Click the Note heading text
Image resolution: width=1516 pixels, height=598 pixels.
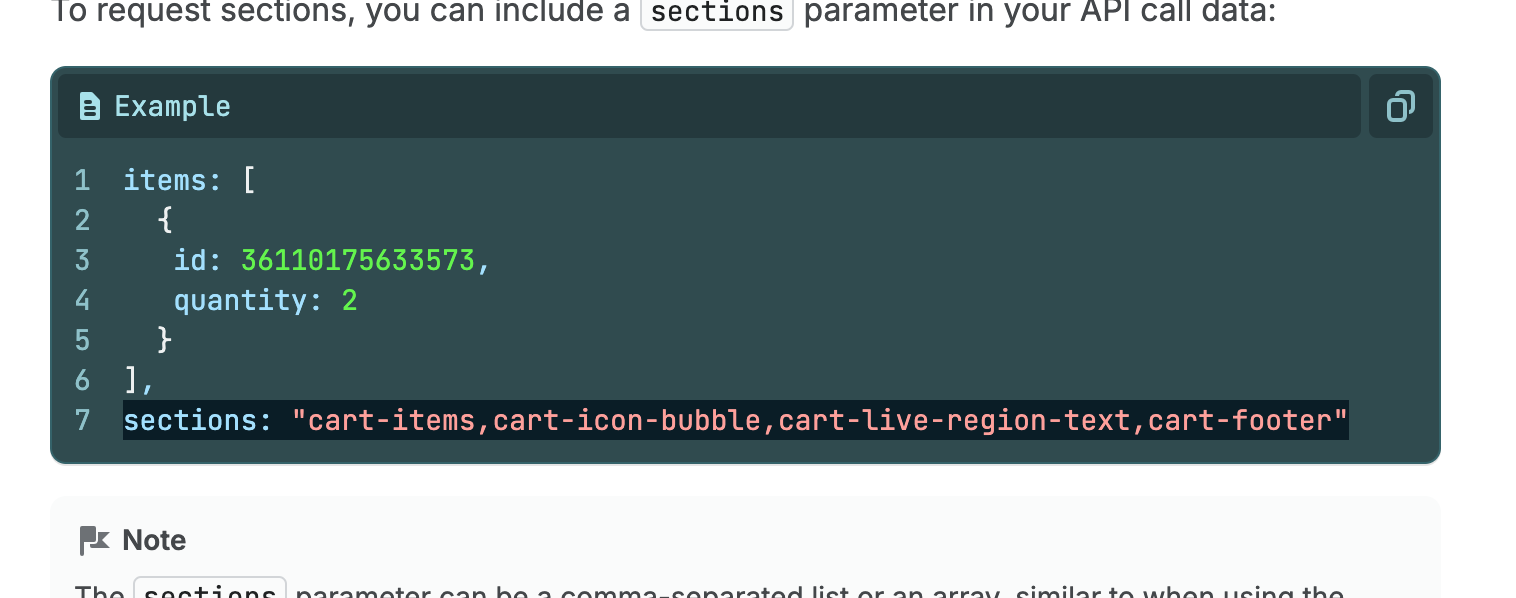click(154, 541)
